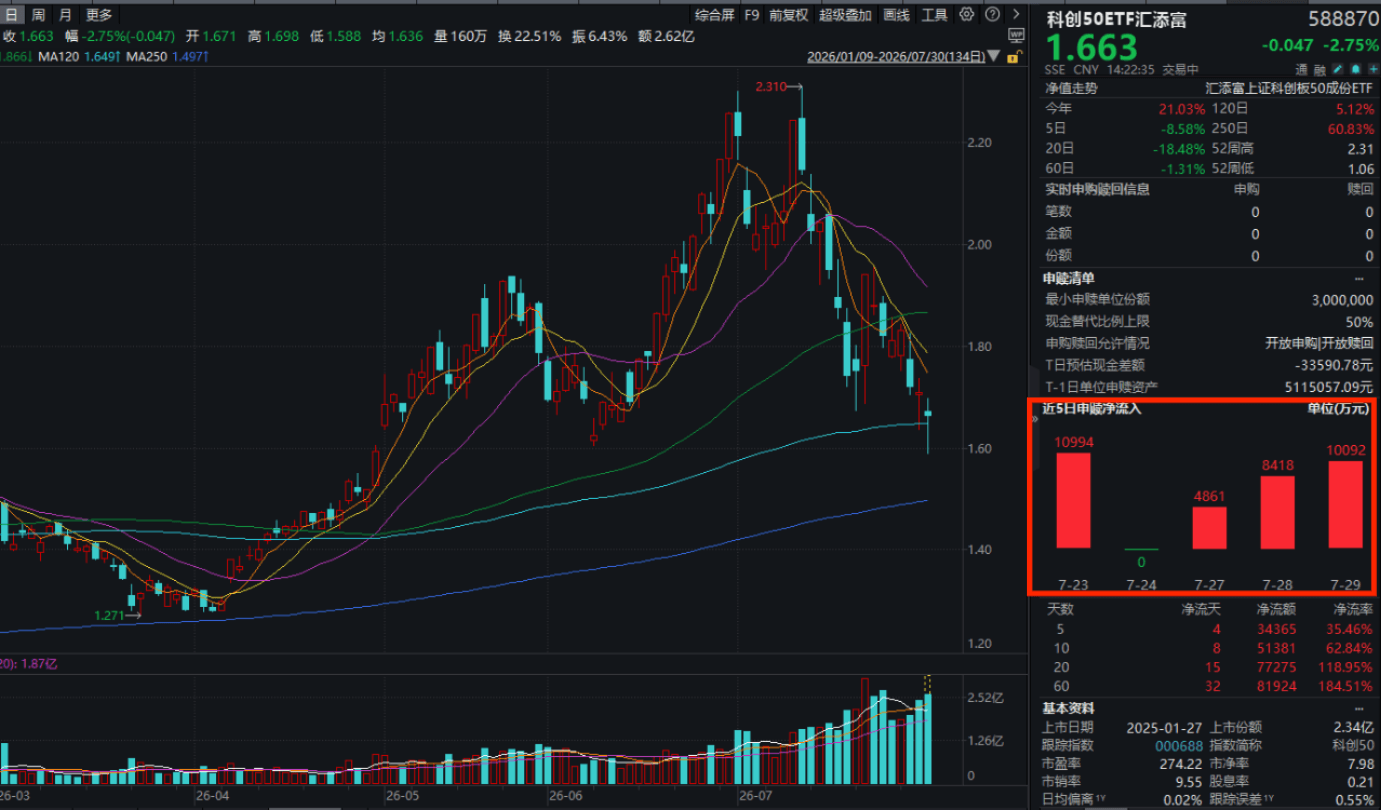The image size is (1381, 810).
Task: Click the bell alert icon under price
Action: 1355,69
